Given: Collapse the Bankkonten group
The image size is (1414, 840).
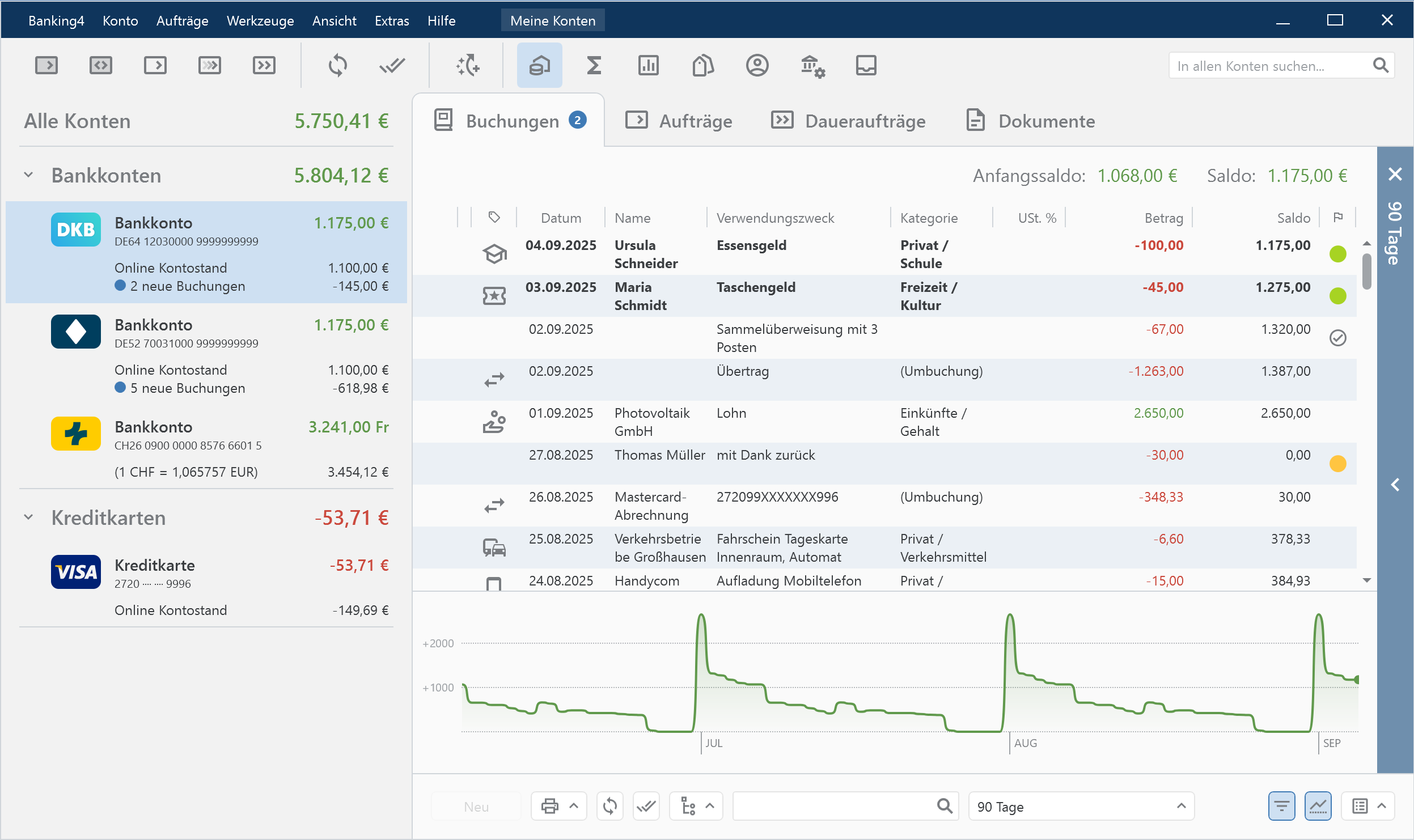Looking at the screenshot, I should [28, 175].
